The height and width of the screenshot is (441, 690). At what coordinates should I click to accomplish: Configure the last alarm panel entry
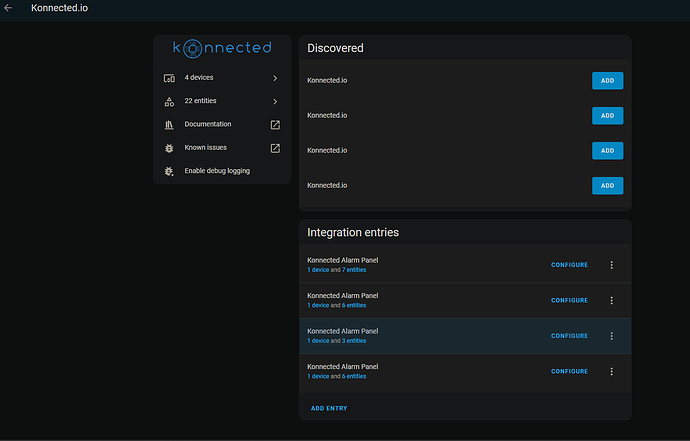pos(569,371)
